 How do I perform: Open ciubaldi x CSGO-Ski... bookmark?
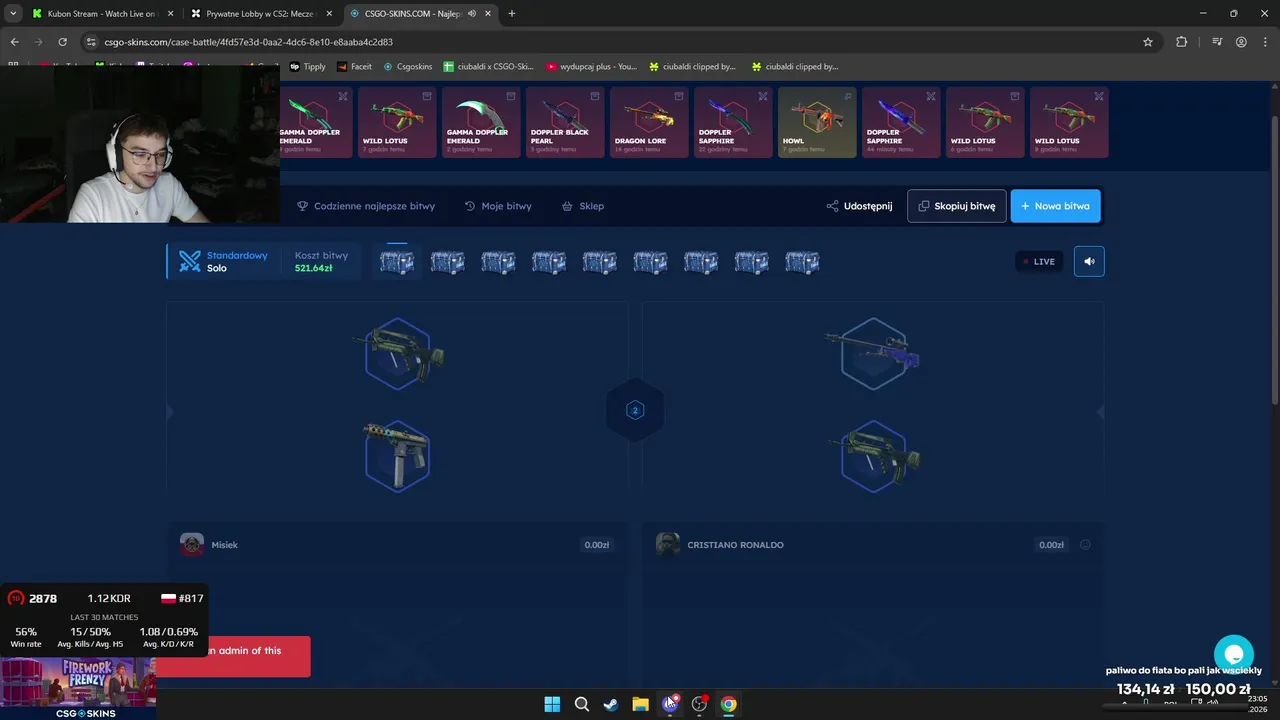(489, 67)
